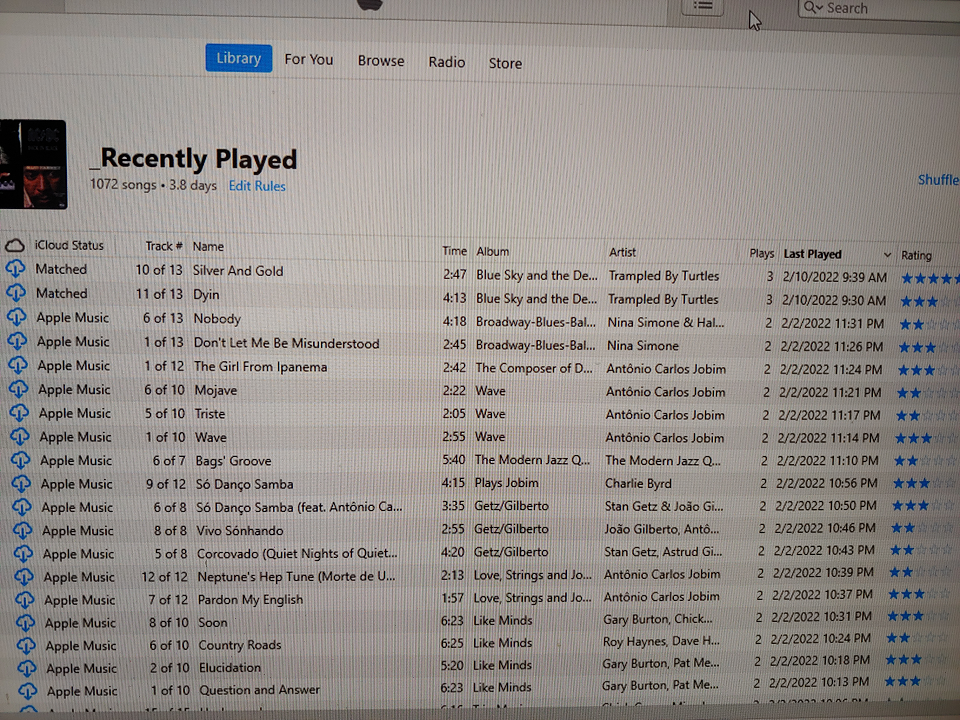Open the Browse tab
The image size is (960, 720).
click(x=381, y=61)
